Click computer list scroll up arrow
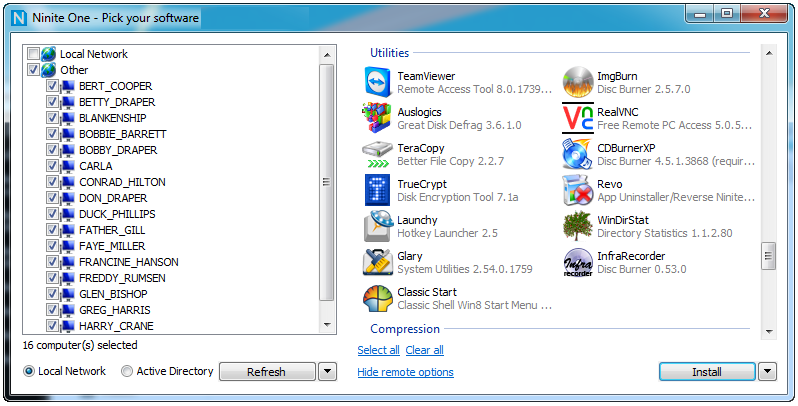Screen dimensions: 798x406 point(327,54)
